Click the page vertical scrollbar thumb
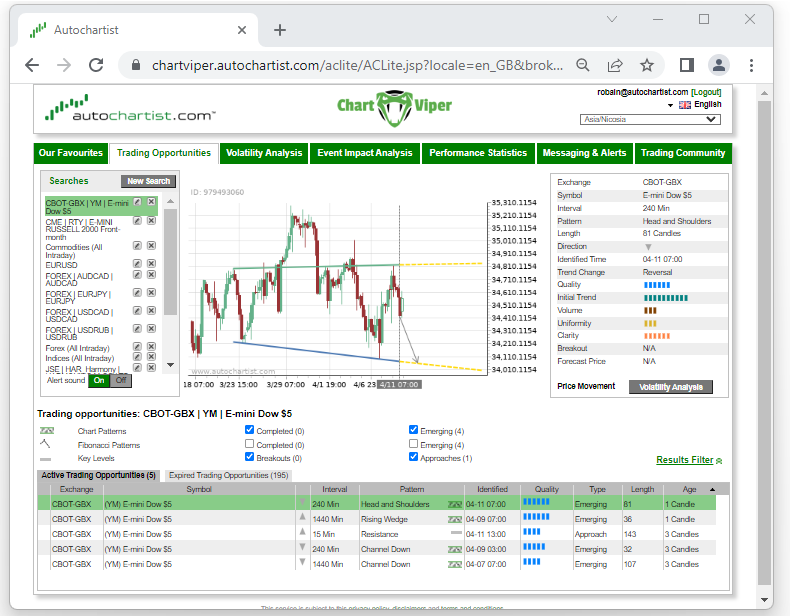Image resolution: width=798 pixels, height=616 pixels. tap(764, 343)
